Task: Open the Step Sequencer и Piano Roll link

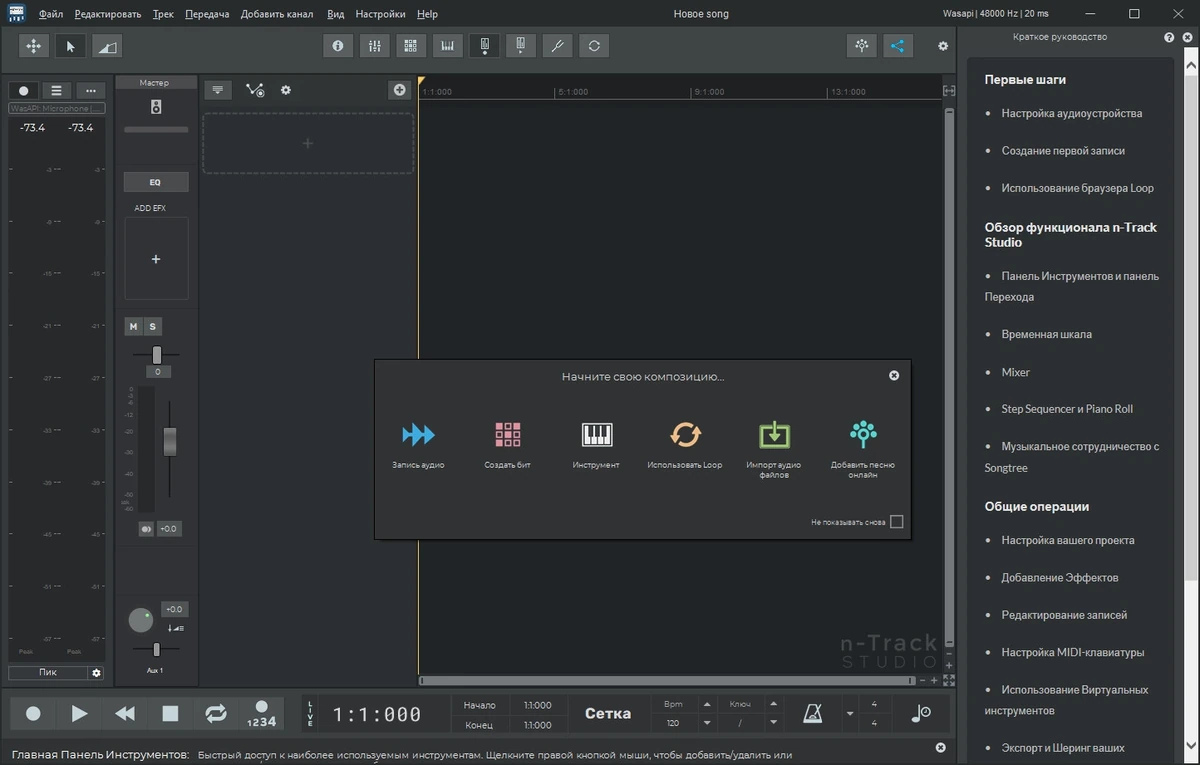Action: coord(1067,408)
